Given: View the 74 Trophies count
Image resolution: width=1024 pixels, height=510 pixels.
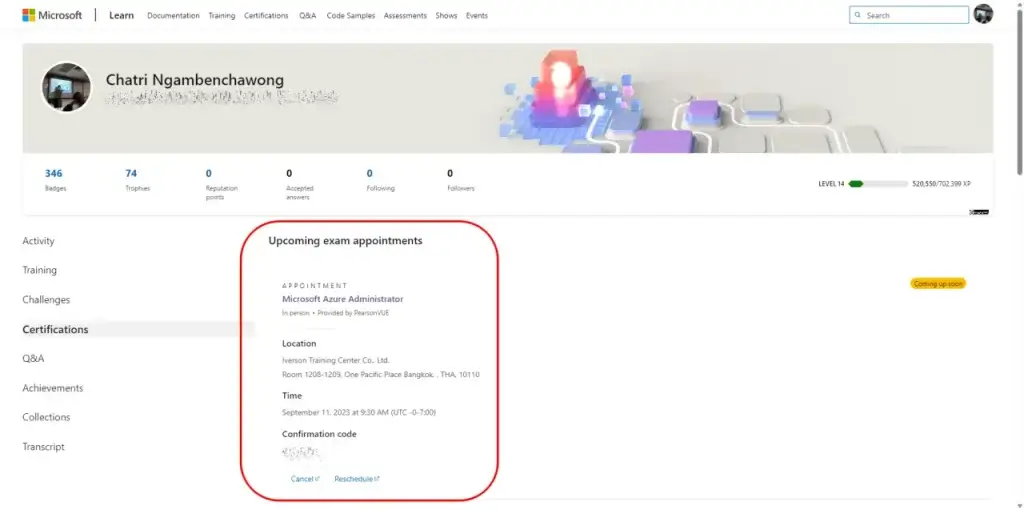Looking at the screenshot, I should tap(137, 180).
